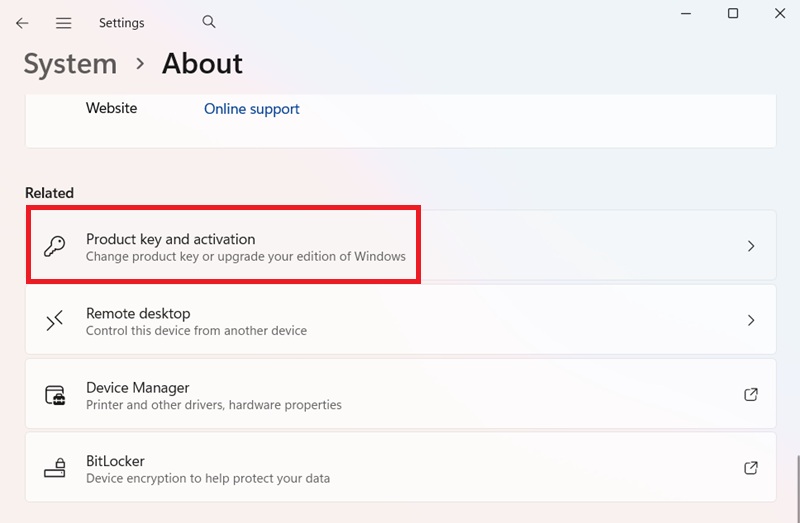Maximize the Settings window
The height and width of the screenshot is (523, 800).
(733, 14)
